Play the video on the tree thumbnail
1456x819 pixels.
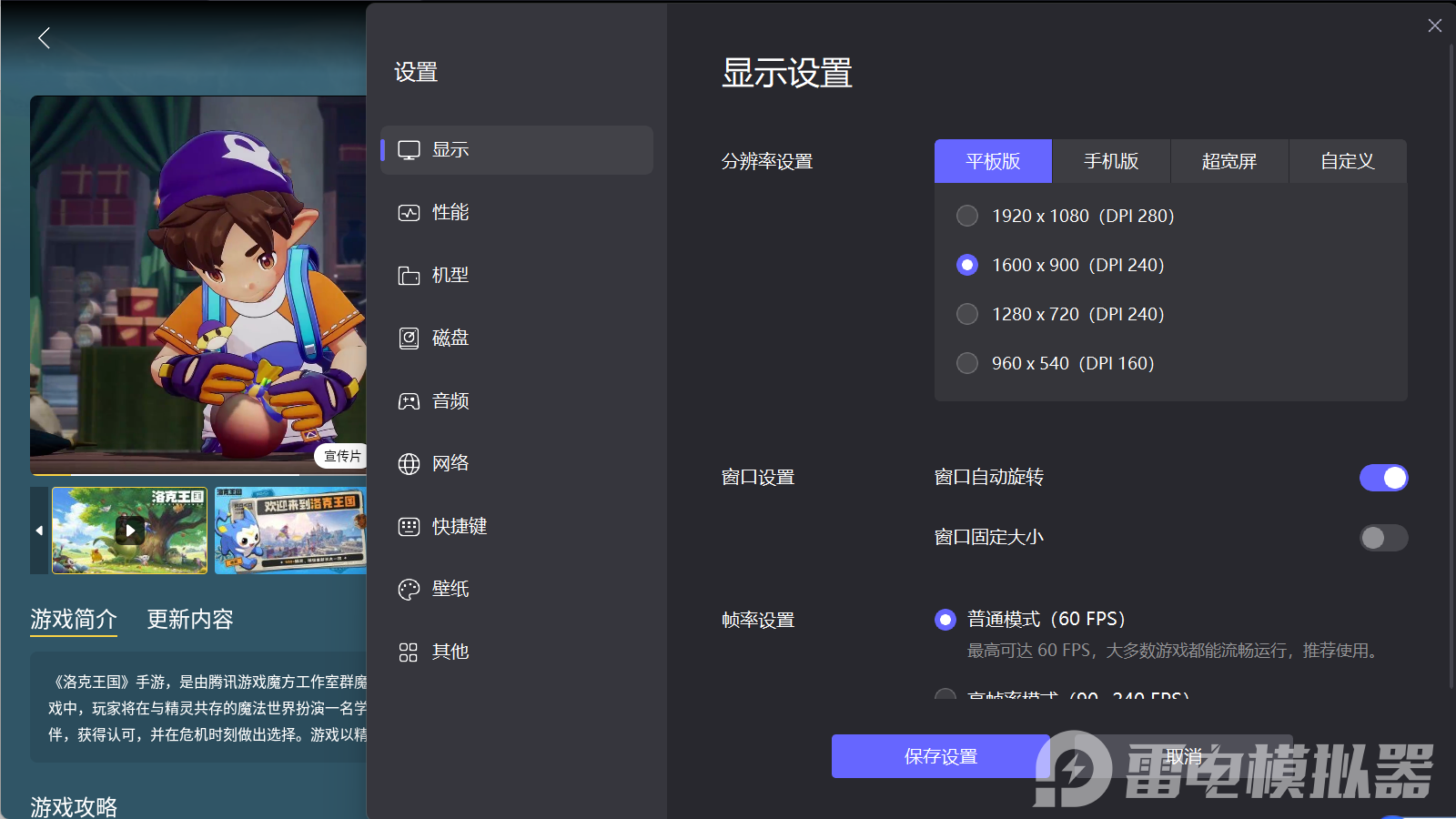coord(130,530)
